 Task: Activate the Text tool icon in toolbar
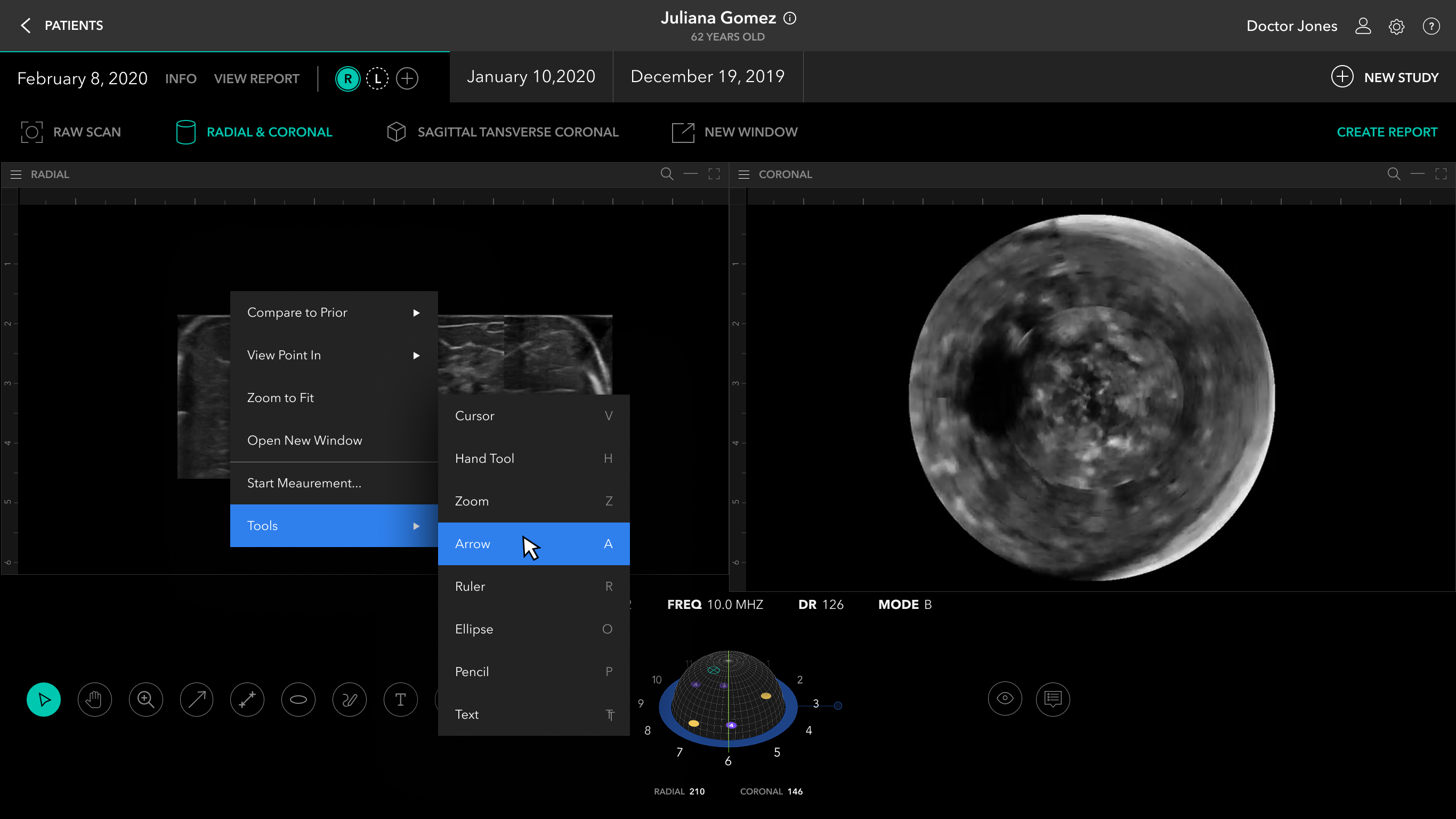coord(400,700)
